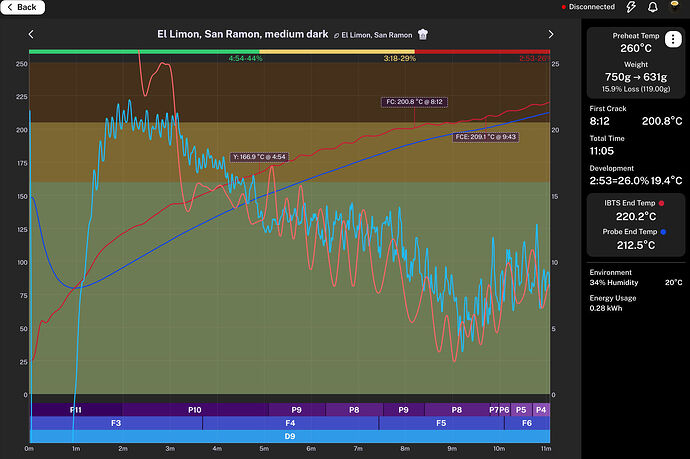Click the chef hat icon beside title
Screen dimensions: 690x459
coord(423,34)
